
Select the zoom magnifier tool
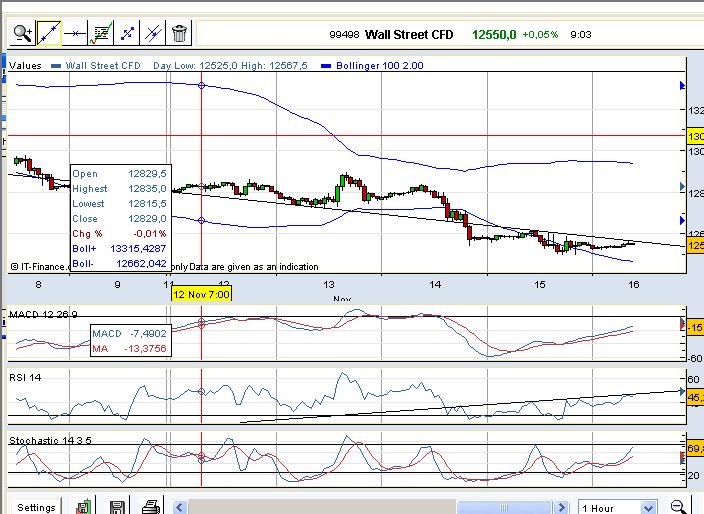(x=23, y=33)
